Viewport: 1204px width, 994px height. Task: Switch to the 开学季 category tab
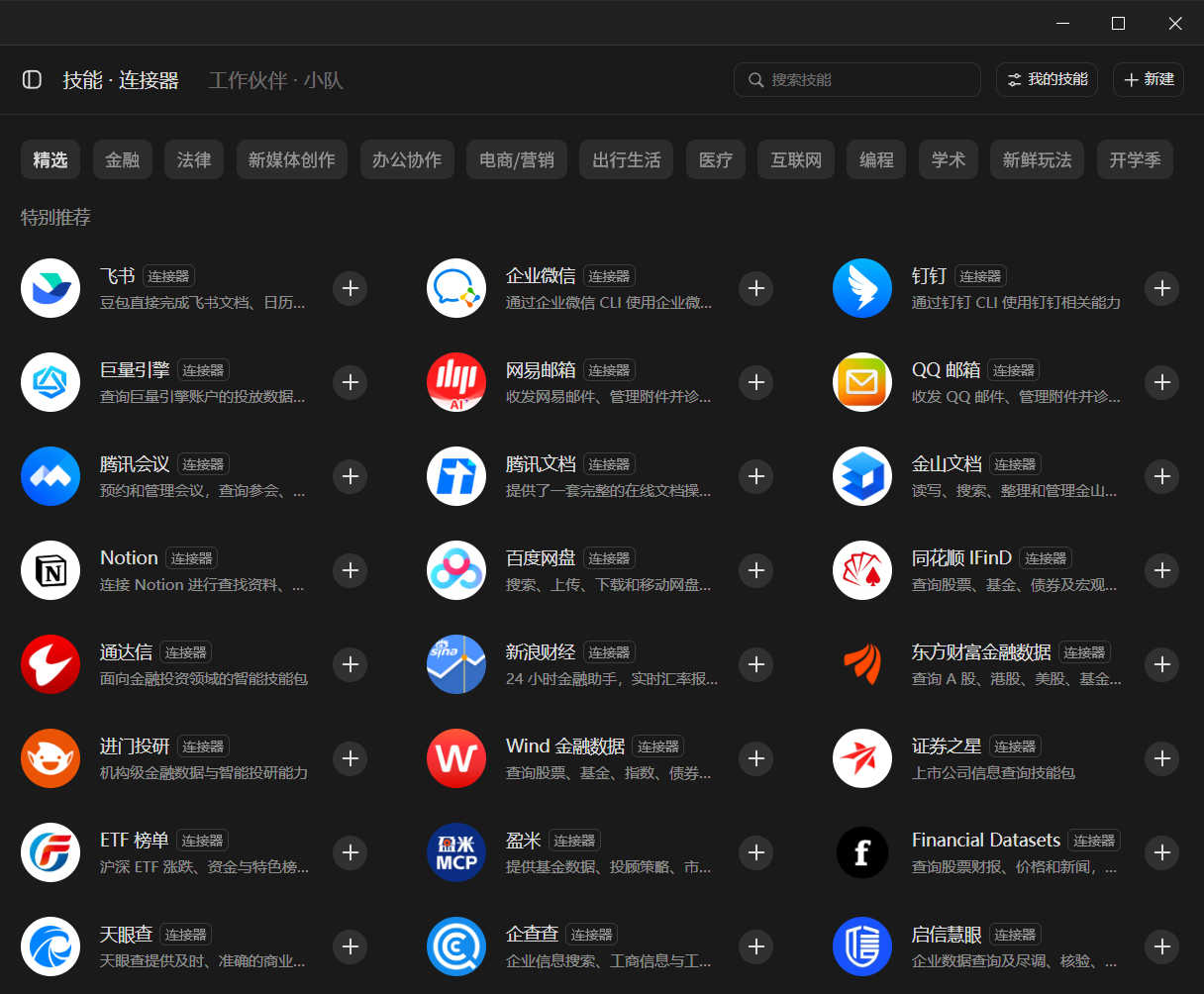click(1135, 159)
